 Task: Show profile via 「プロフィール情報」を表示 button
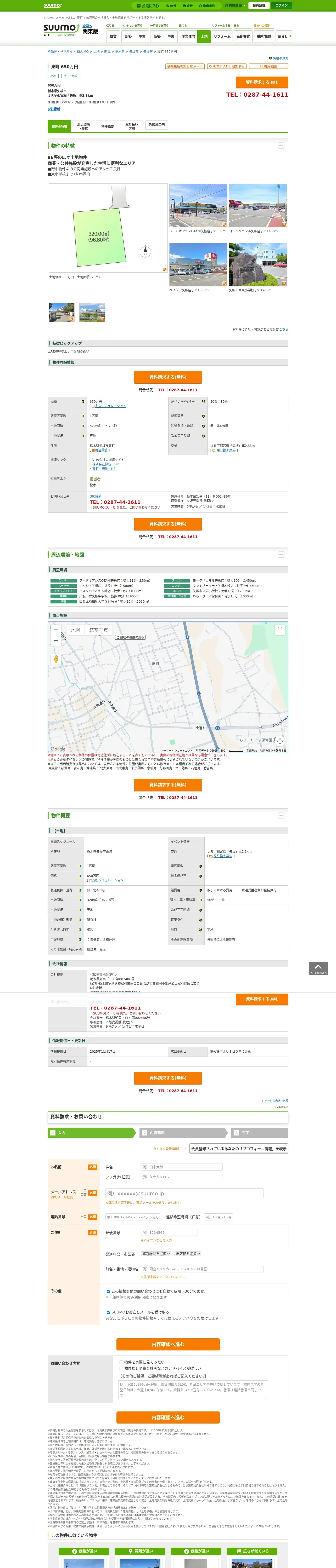coord(238,1149)
